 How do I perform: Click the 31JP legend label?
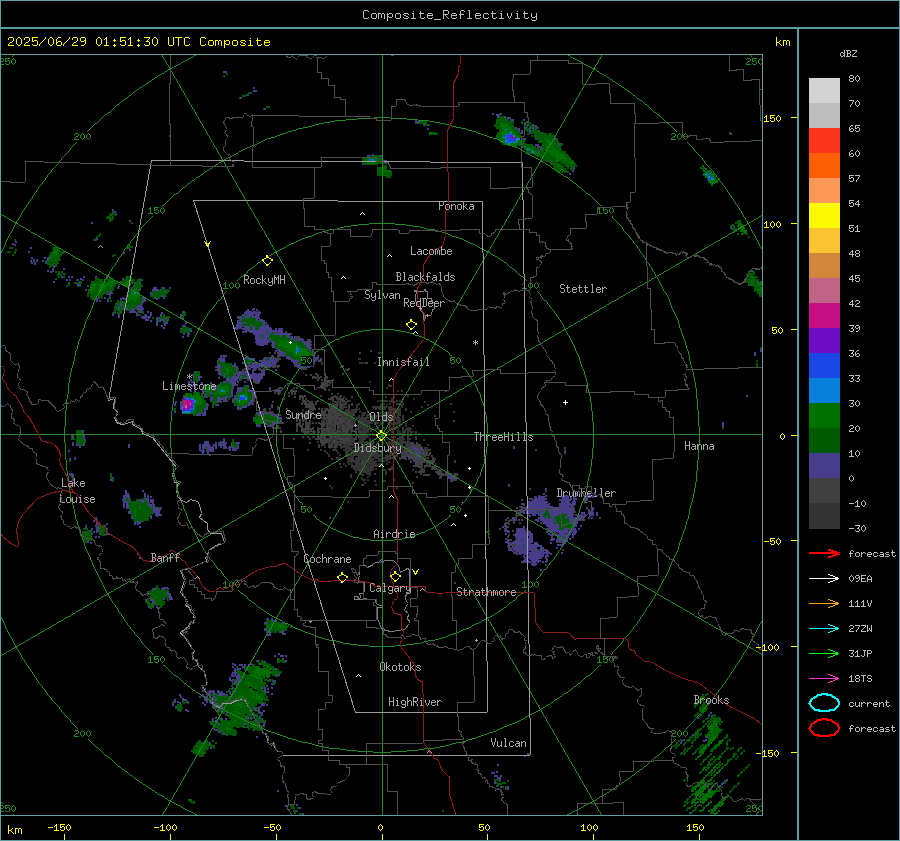point(860,653)
